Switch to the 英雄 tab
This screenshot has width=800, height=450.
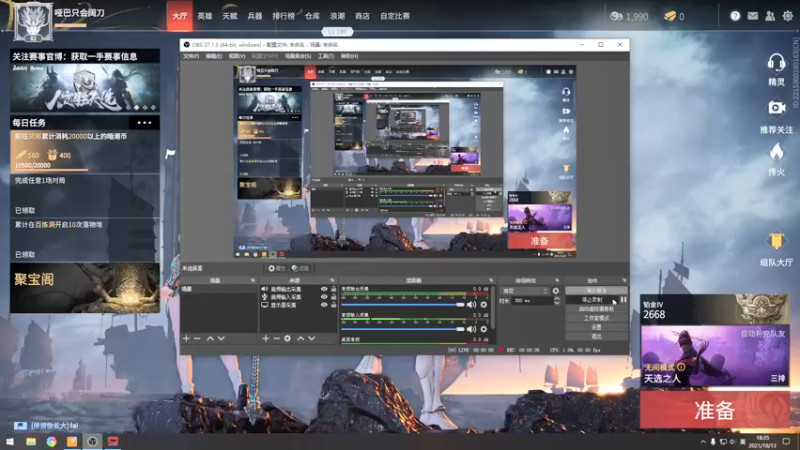pos(204,16)
